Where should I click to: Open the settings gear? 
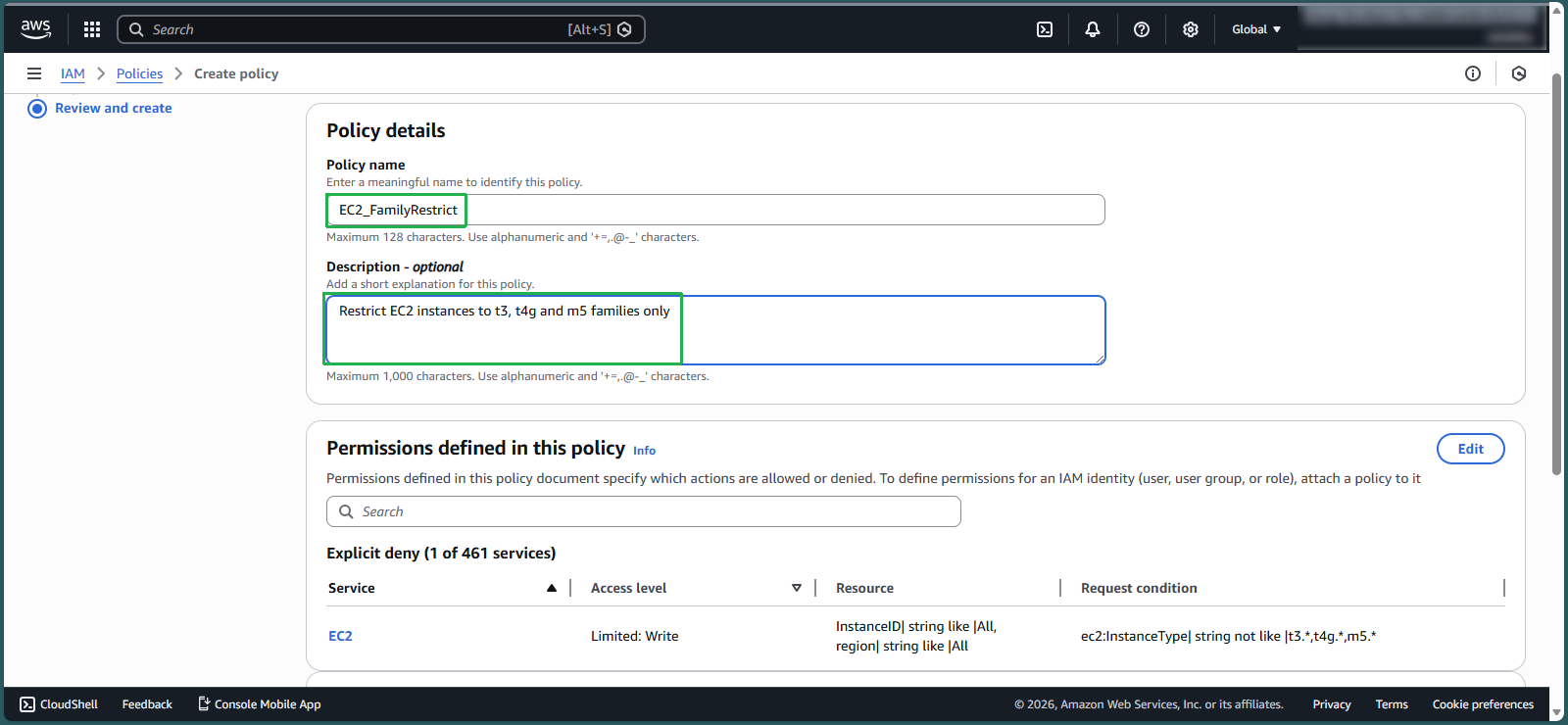coord(1191,29)
